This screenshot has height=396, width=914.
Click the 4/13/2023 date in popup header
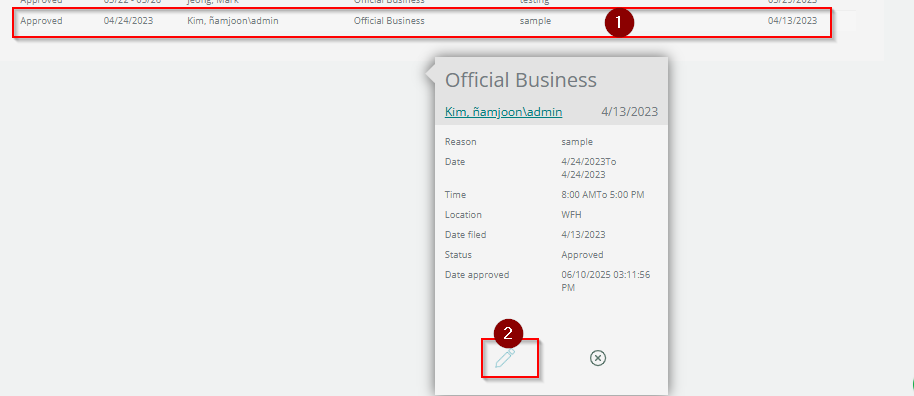point(630,112)
